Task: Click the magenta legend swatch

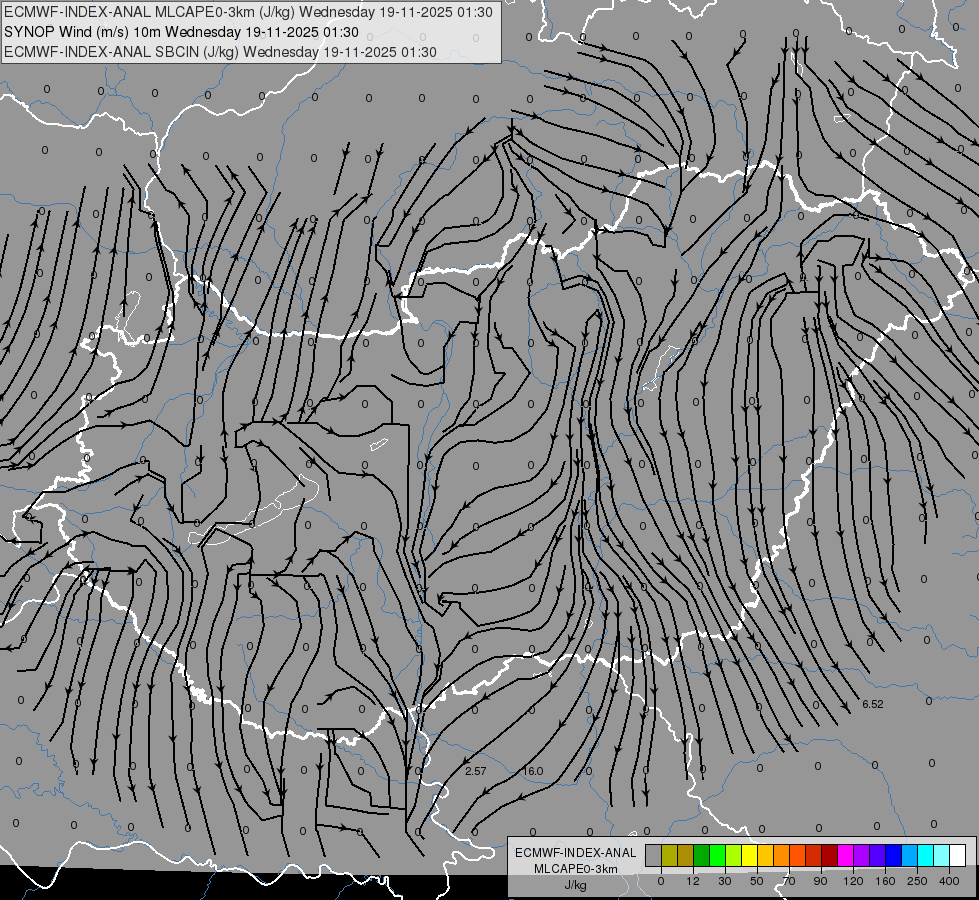Action: point(845,855)
